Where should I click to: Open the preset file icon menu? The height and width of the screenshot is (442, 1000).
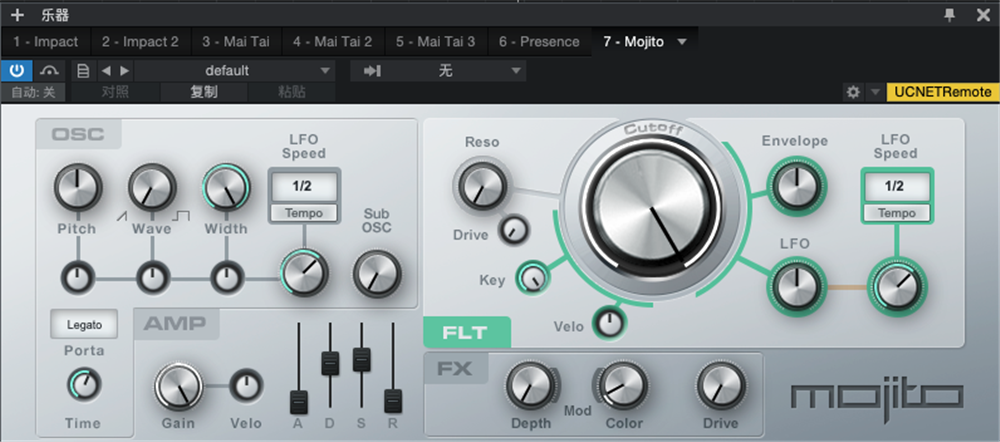coord(83,70)
